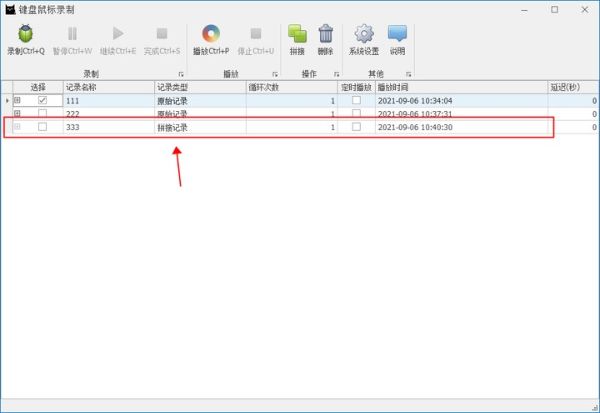600x413 pixels.
Task: Sort by the 循环次数 column header
Action: tap(292, 87)
